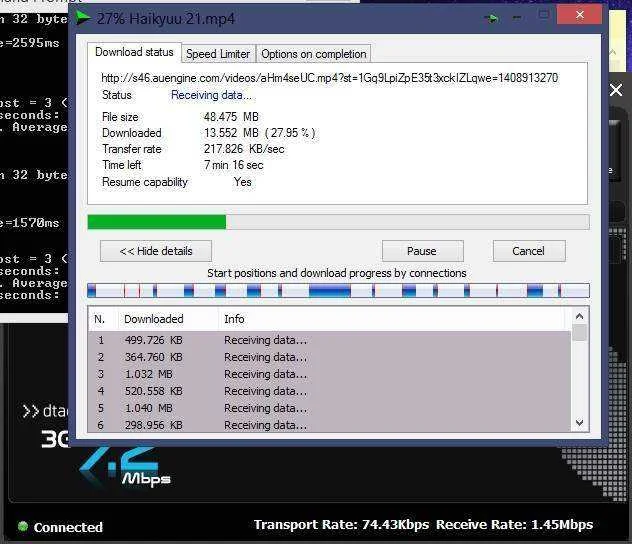
Task: Click the Resume capability Yes value
Action: point(243,182)
